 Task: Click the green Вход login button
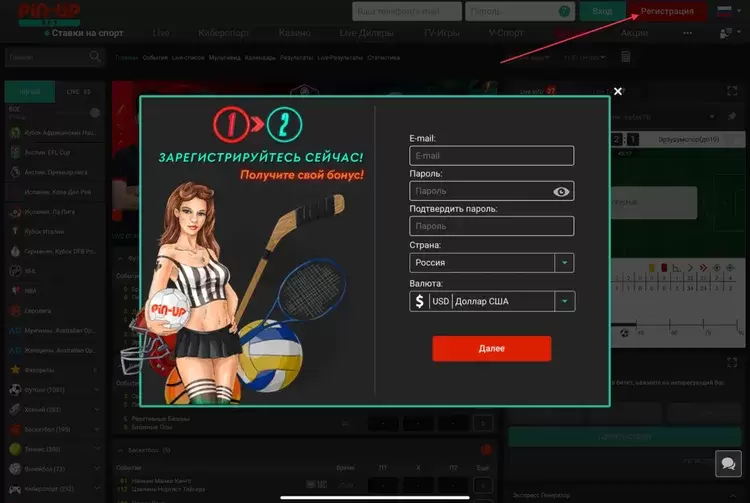[602, 11]
